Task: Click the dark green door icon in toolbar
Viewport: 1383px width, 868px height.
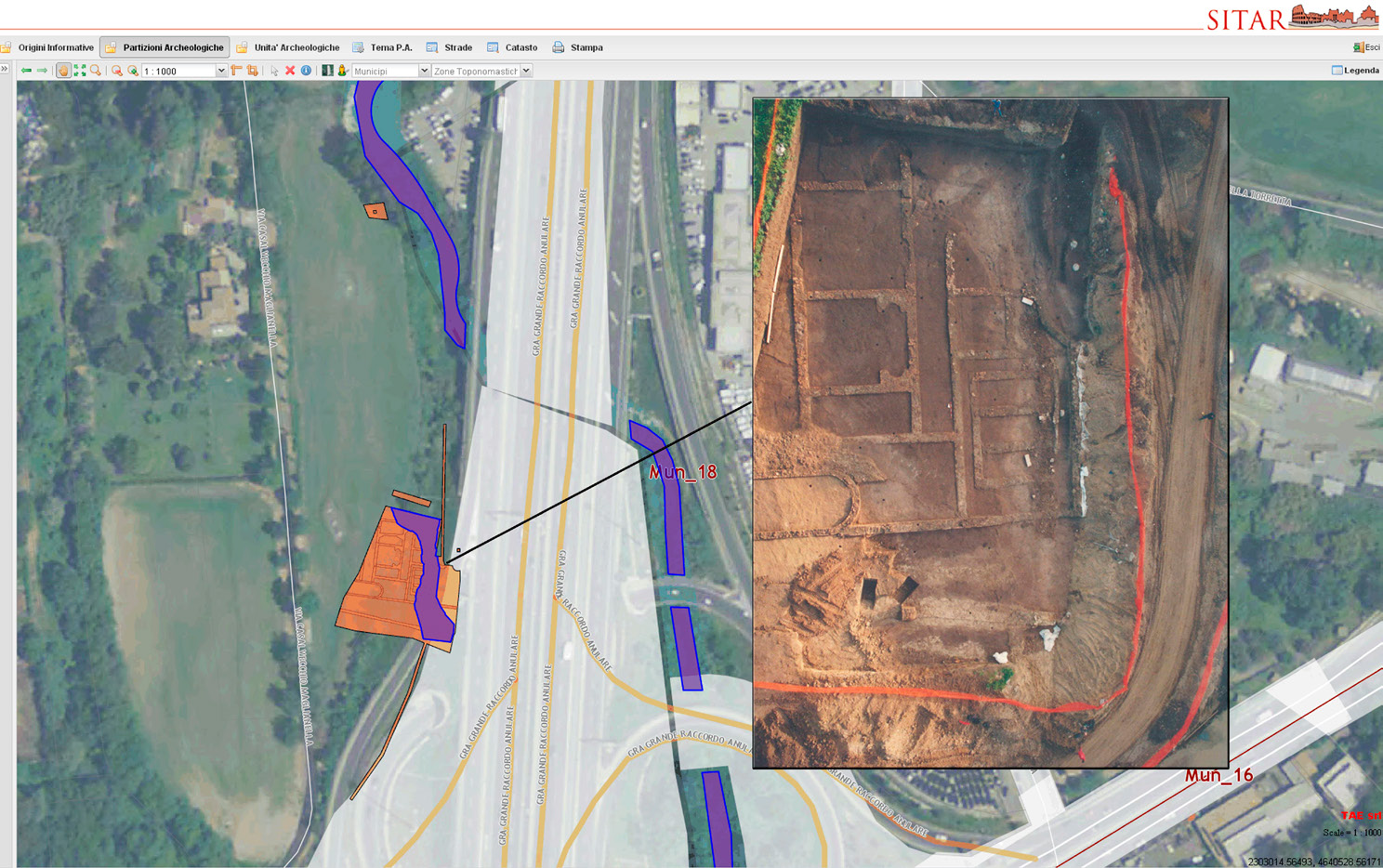Action: coord(327,71)
